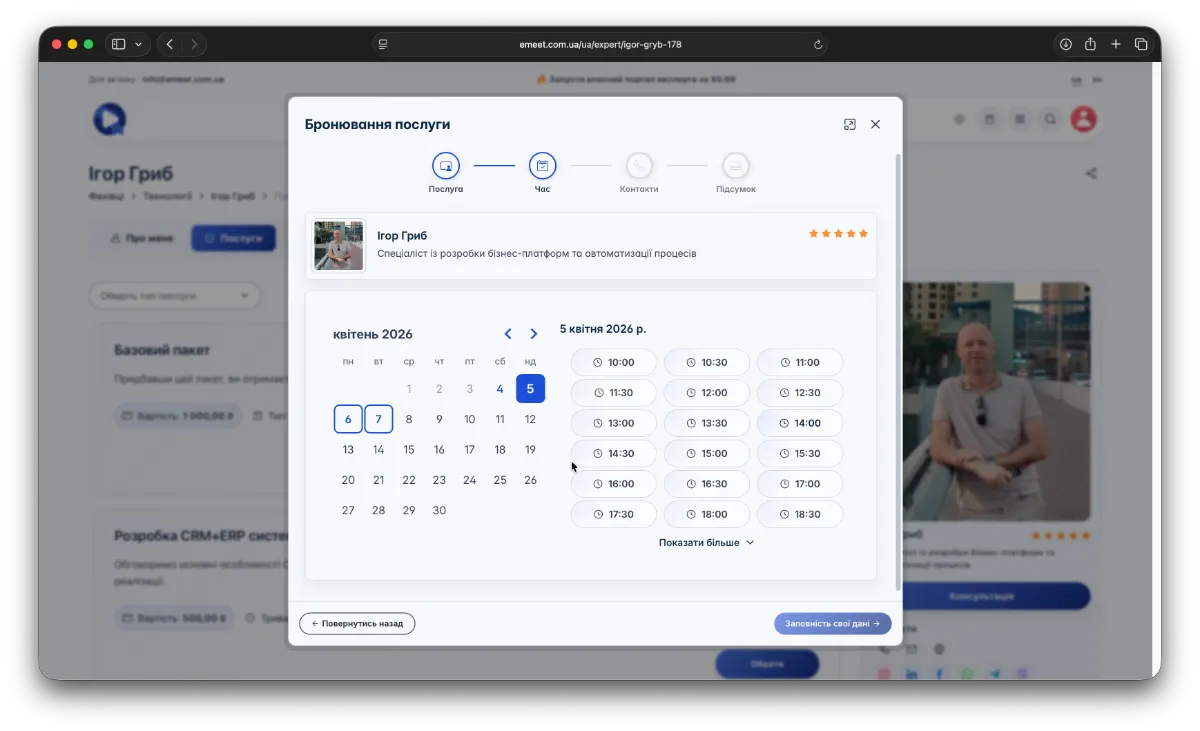
Task: Select the 10:00 time slot
Action: (613, 363)
